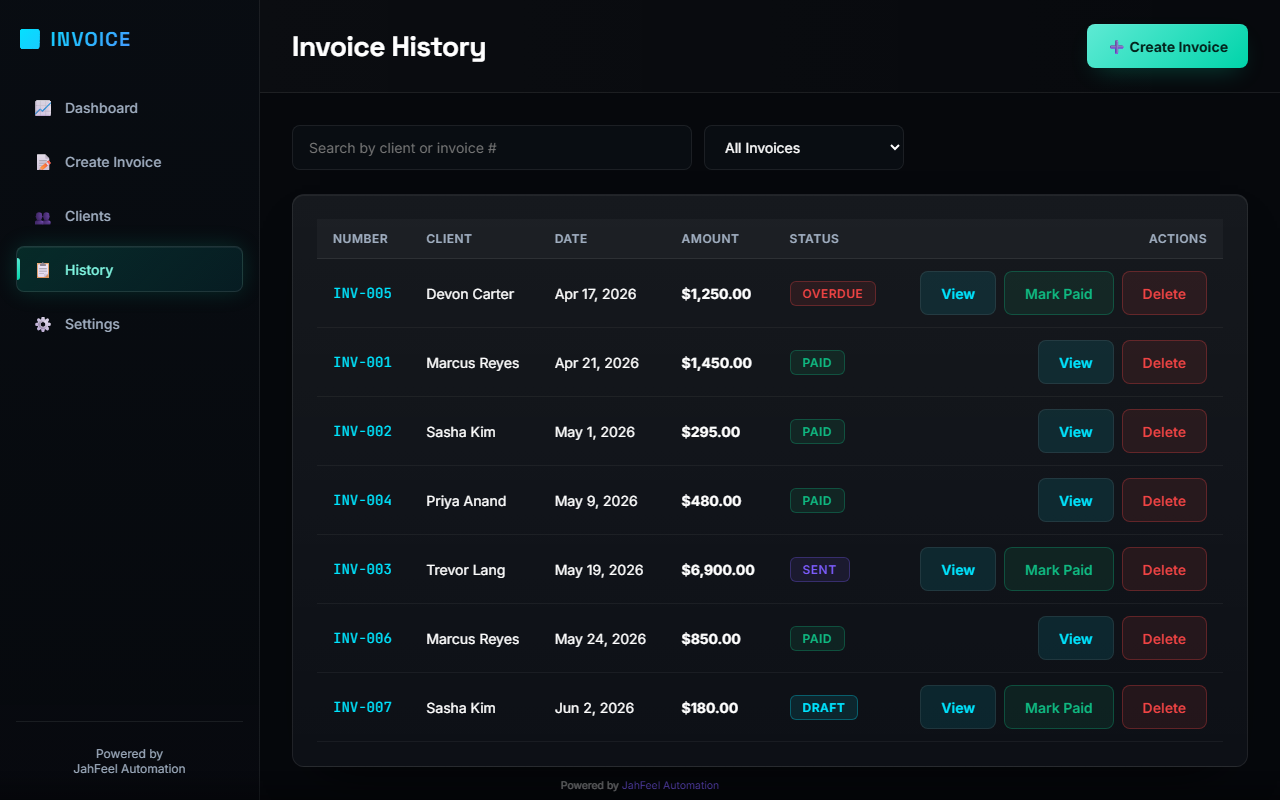Click client name Priya Anand
Screen dimensions: 1280x800
tap(466, 501)
